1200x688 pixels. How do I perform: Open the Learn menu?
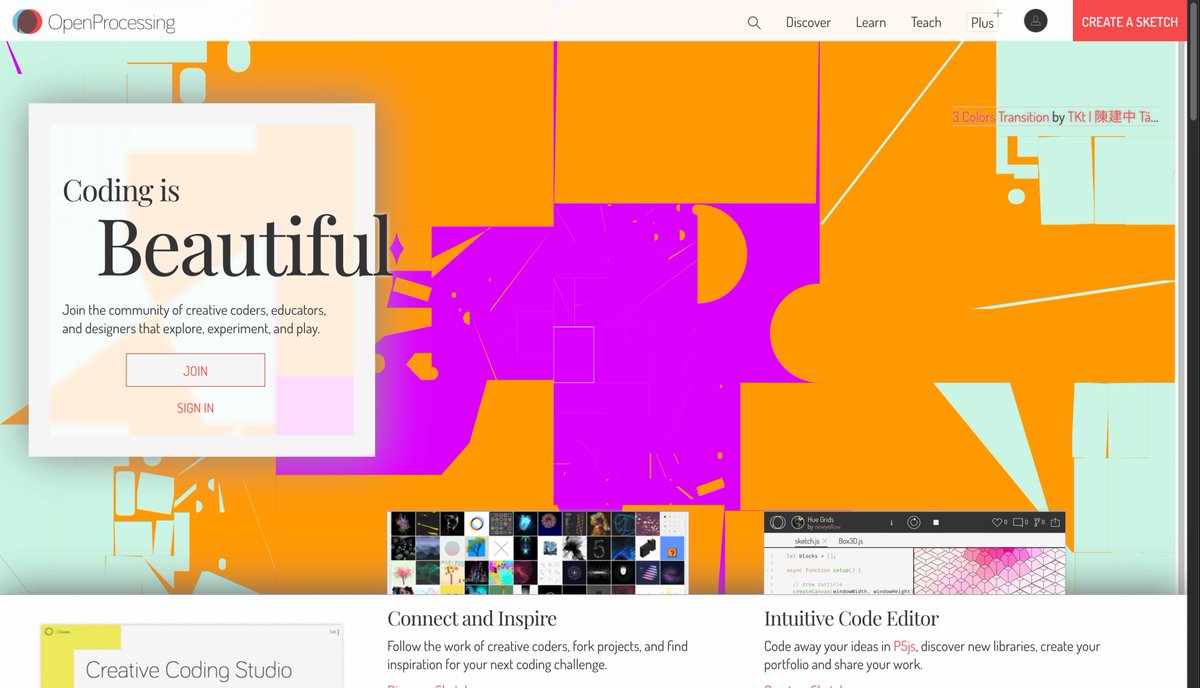(x=870, y=22)
